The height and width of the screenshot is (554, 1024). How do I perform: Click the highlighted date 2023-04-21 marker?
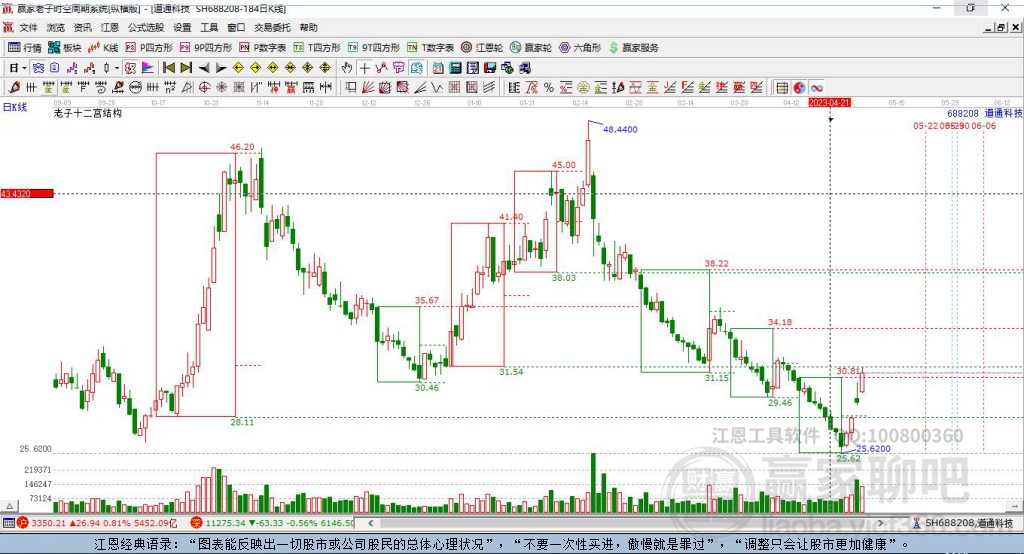(x=829, y=103)
